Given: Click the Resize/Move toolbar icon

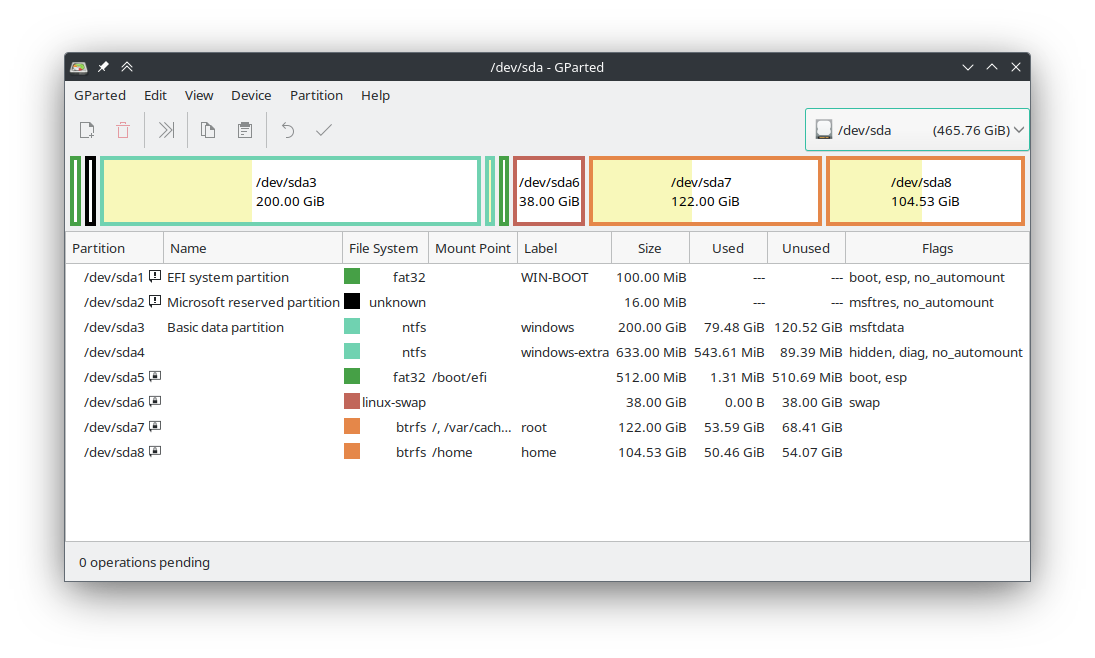Looking at the screenshot, I should click(166, 130).
